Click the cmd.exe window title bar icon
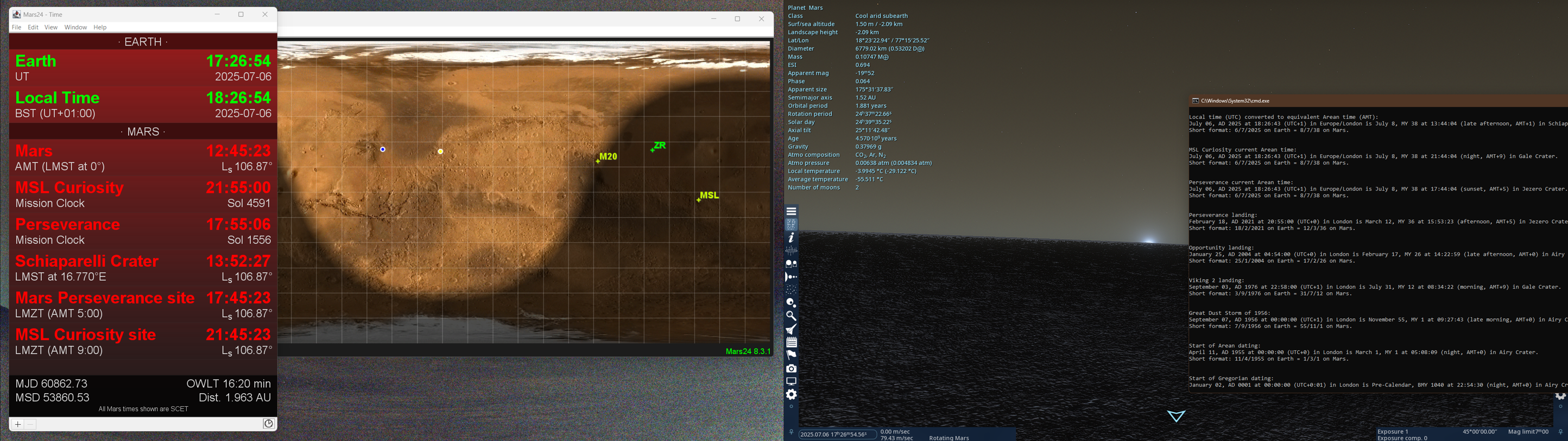The height and width of the screenshot is (441, 1568). point(1196,101)
